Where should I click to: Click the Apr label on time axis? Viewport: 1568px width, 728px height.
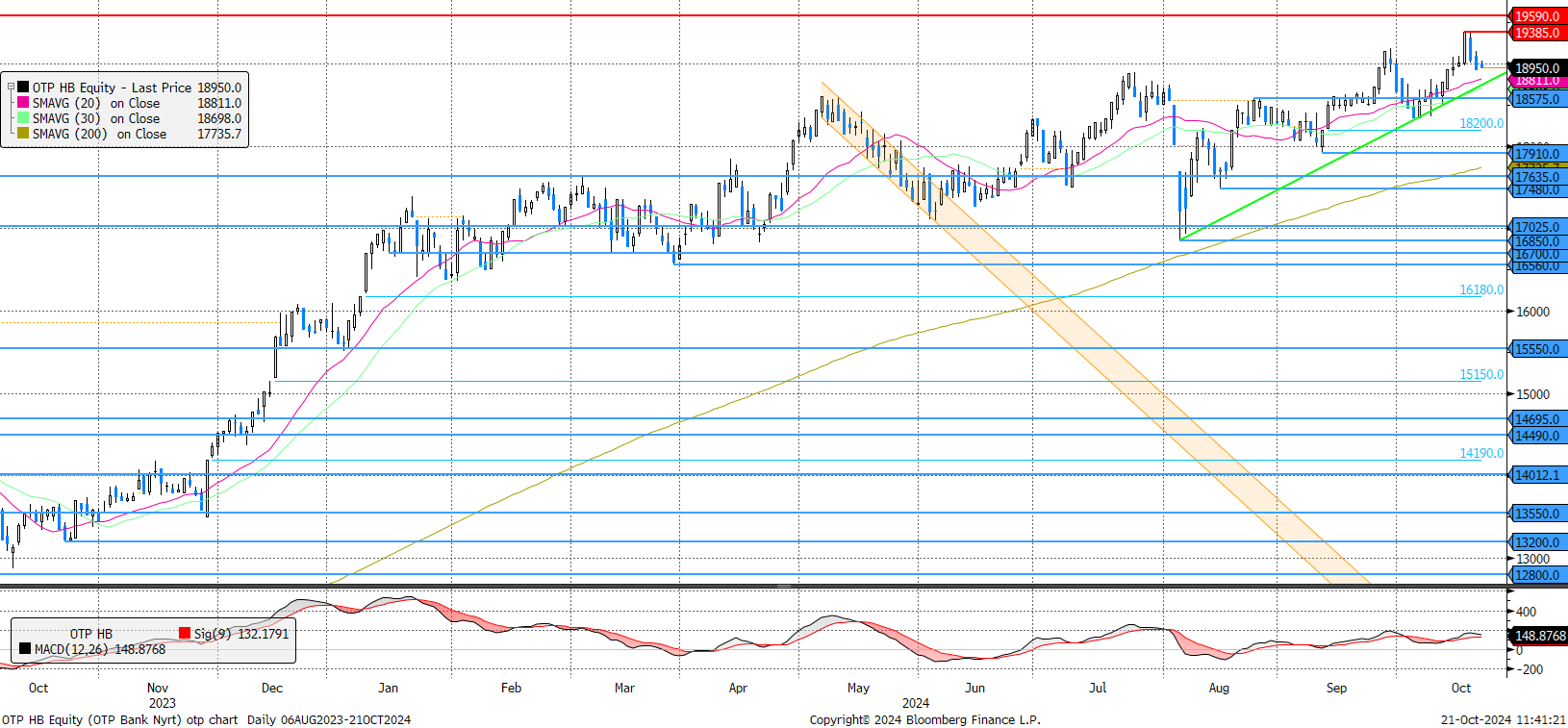[x=738, y=688]
